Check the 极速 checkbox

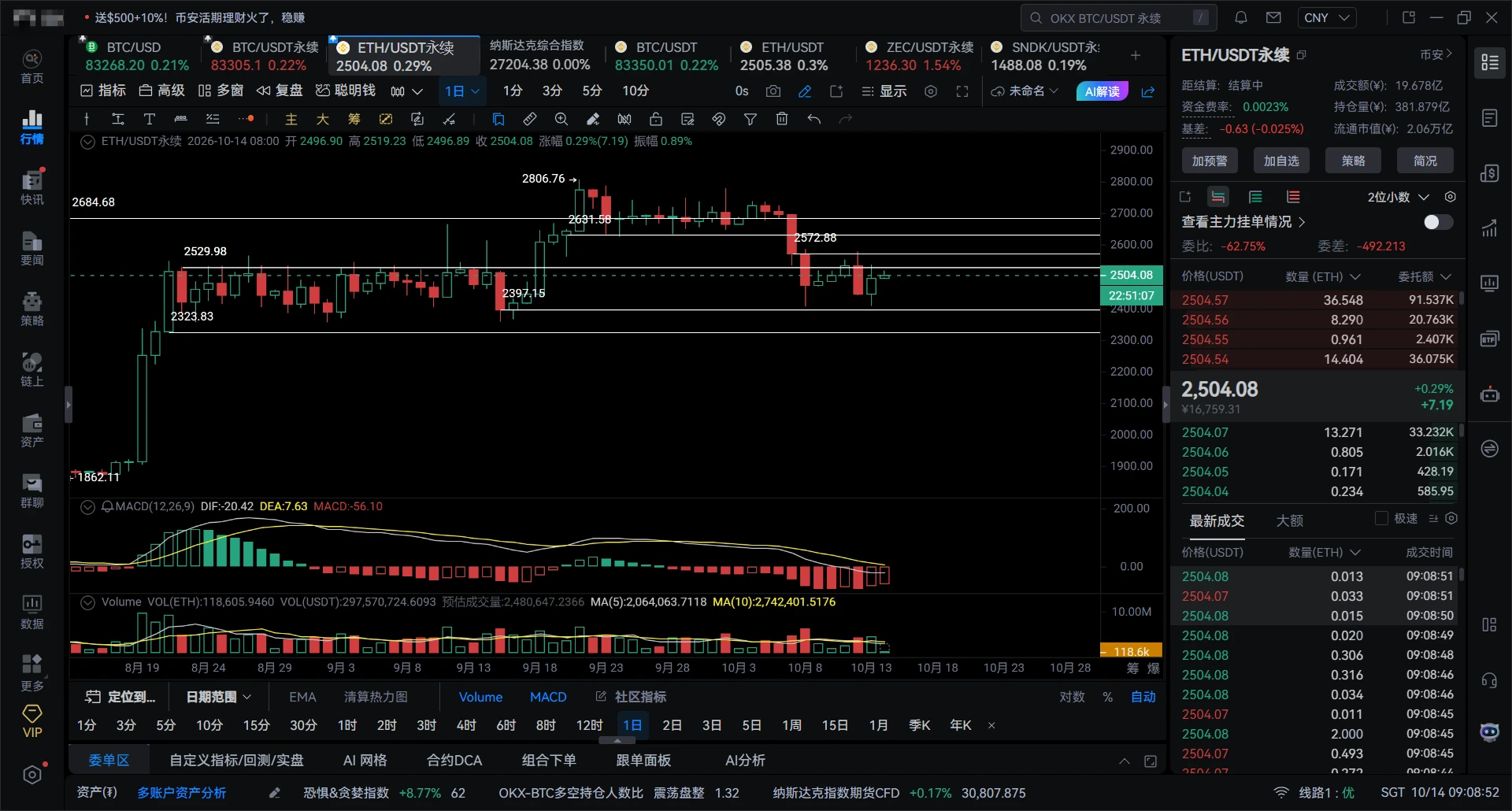[x=1381, y=518]
